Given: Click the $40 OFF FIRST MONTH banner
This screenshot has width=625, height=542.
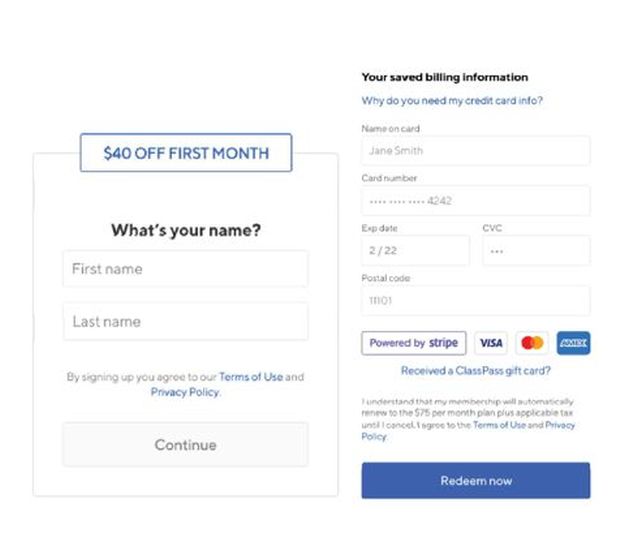Looking at the screenshot, I should pyautogui.click(x=186, y=153).
